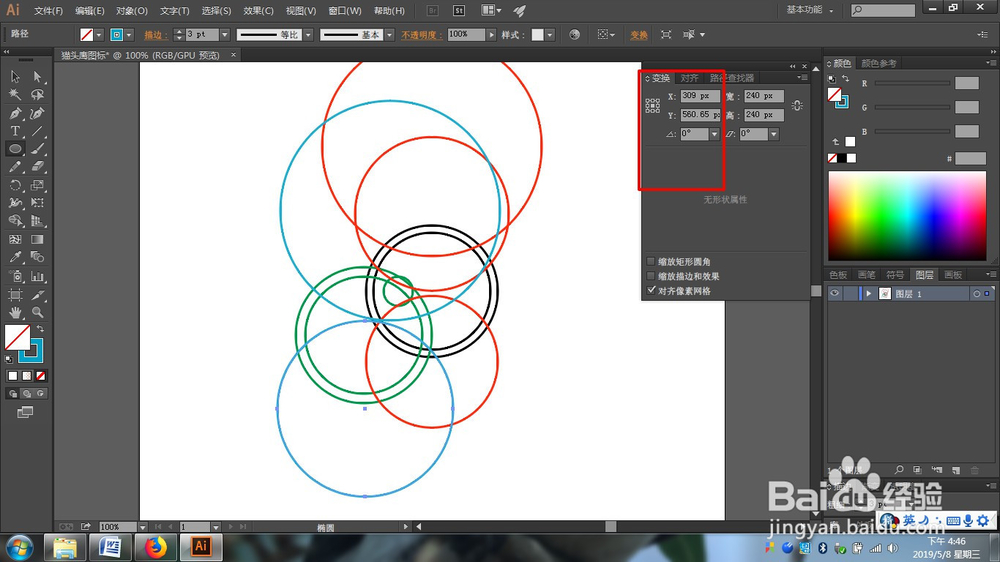Open the 效果(C) menu
Screen dimensions: 1000x562
pos(258,11)
